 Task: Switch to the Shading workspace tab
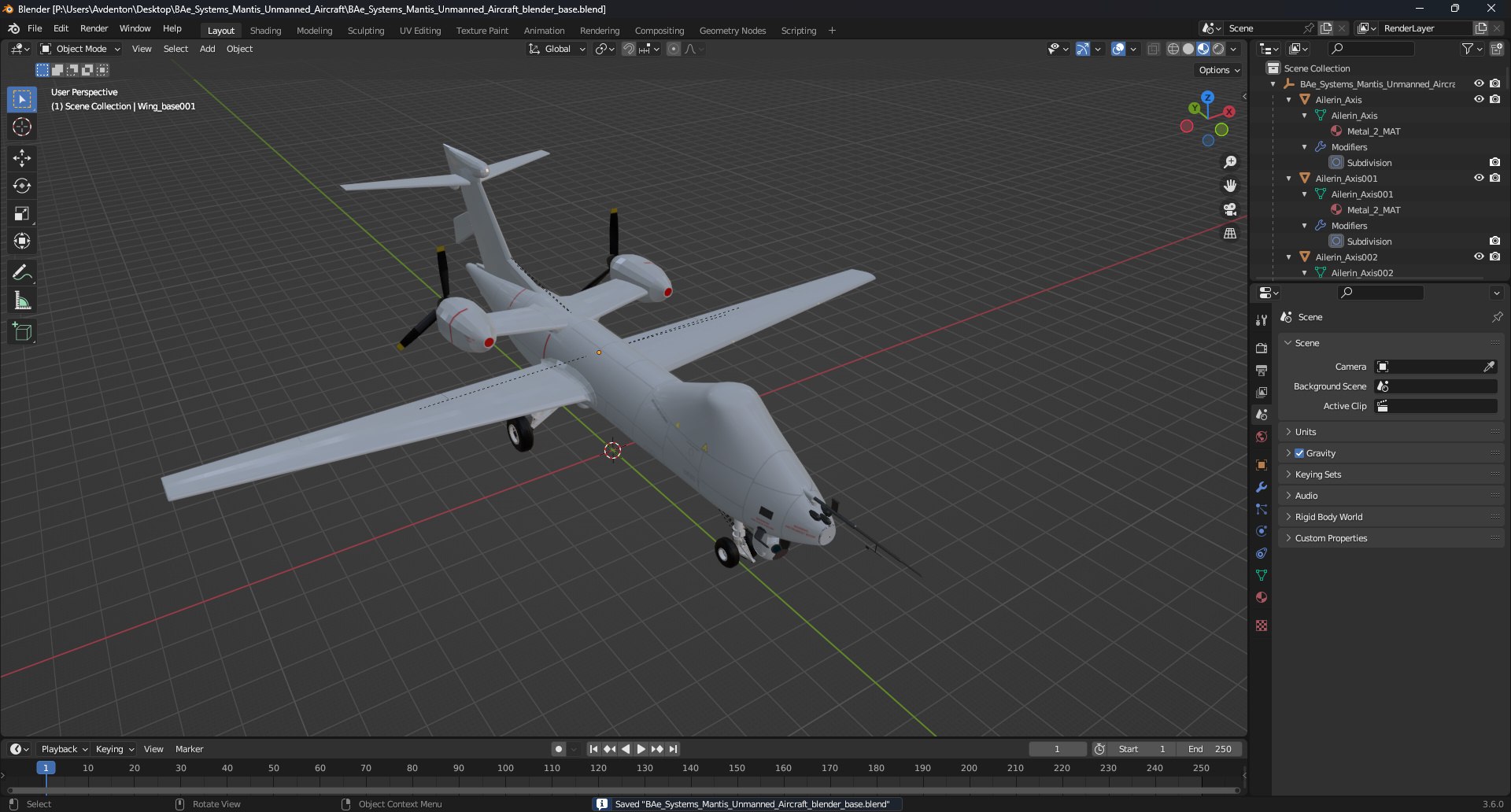point(265,31)
